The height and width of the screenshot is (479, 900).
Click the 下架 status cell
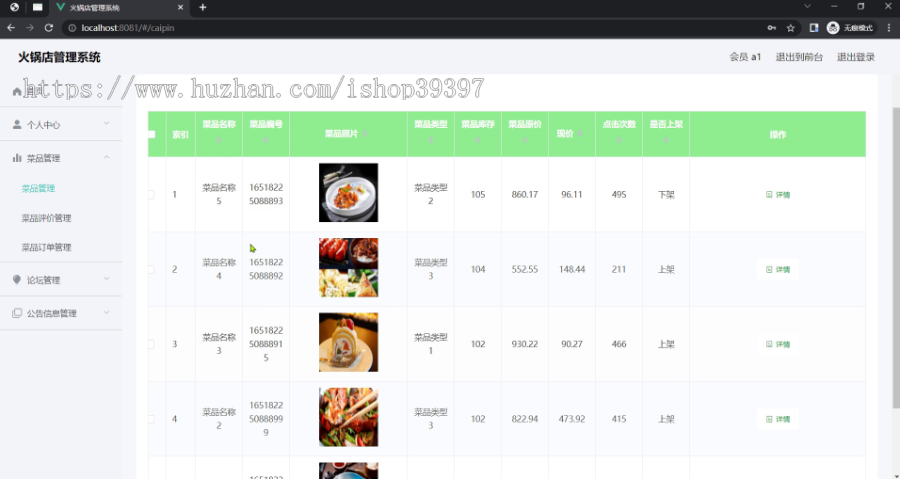coord(666,194)
